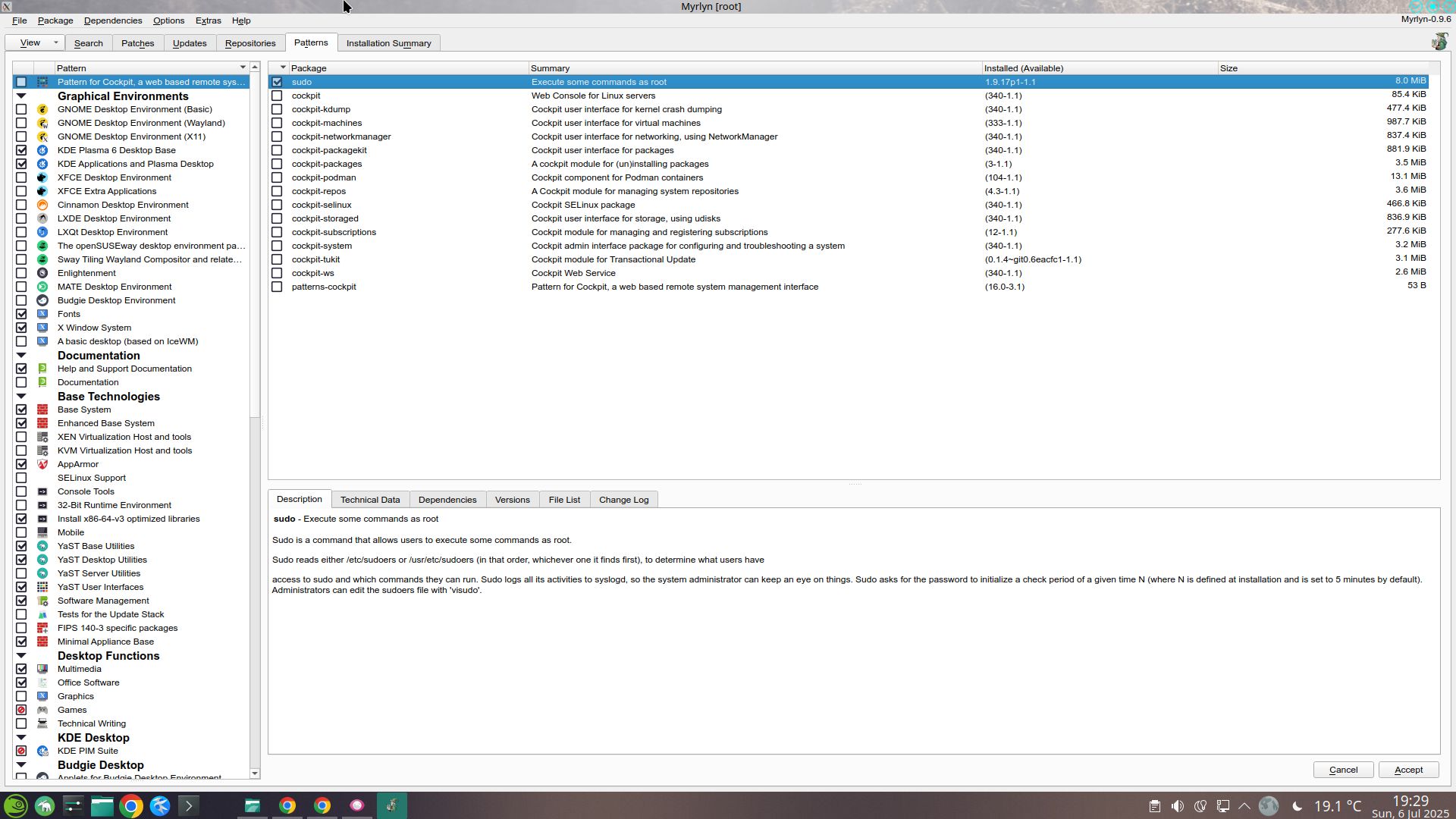1456x819 pixels.
Task: Toggle the Pattern for Cockpit checkbox
Action: (x=21, y=82)
